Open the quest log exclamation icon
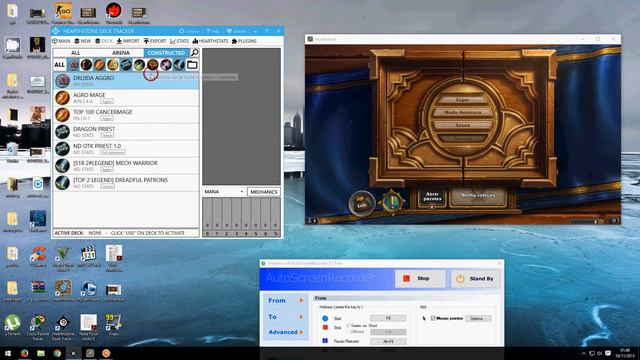This screenshot has width=640, height=360. pos(392,201)
